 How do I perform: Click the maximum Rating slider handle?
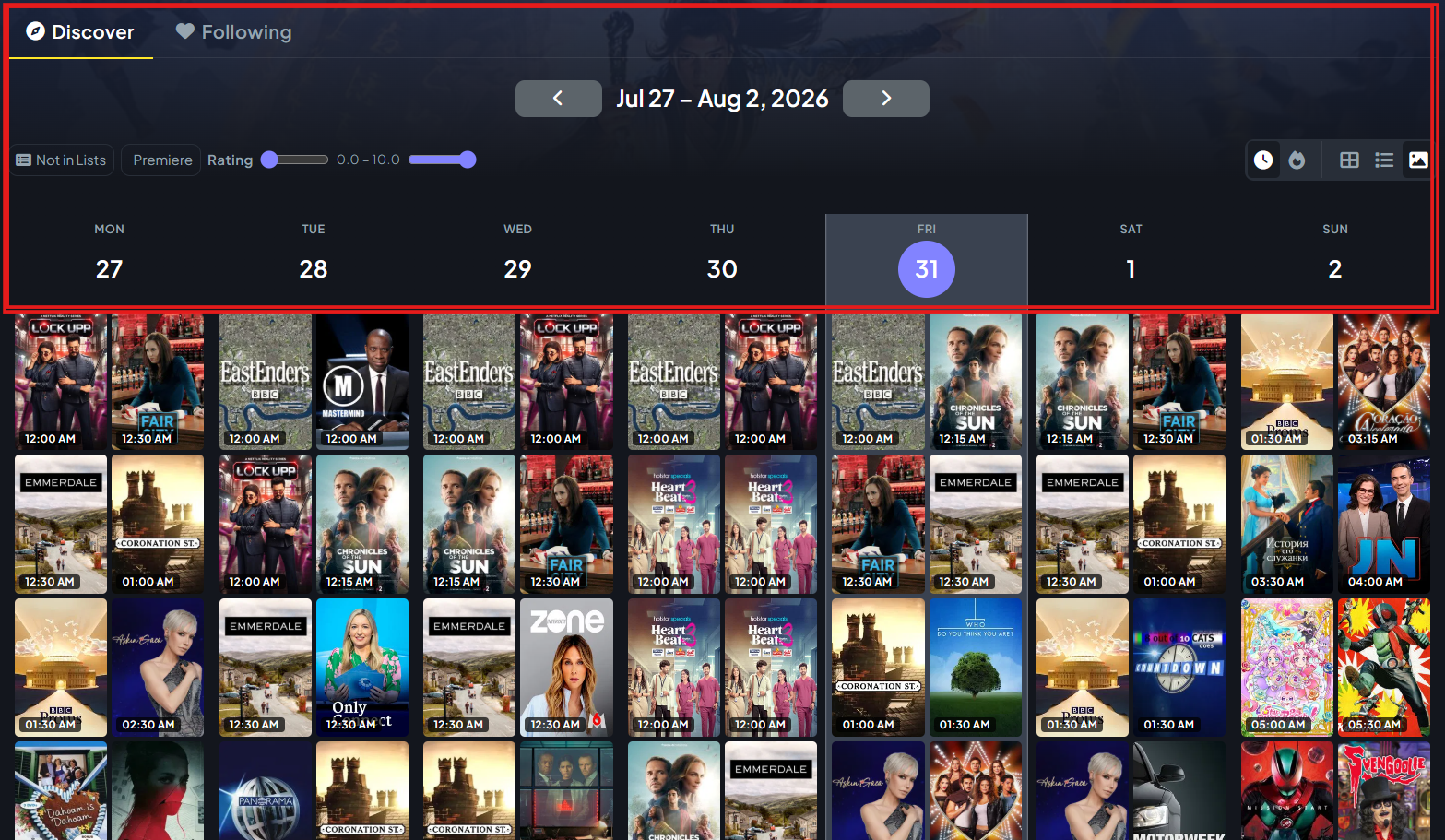[x=468, y=160]
